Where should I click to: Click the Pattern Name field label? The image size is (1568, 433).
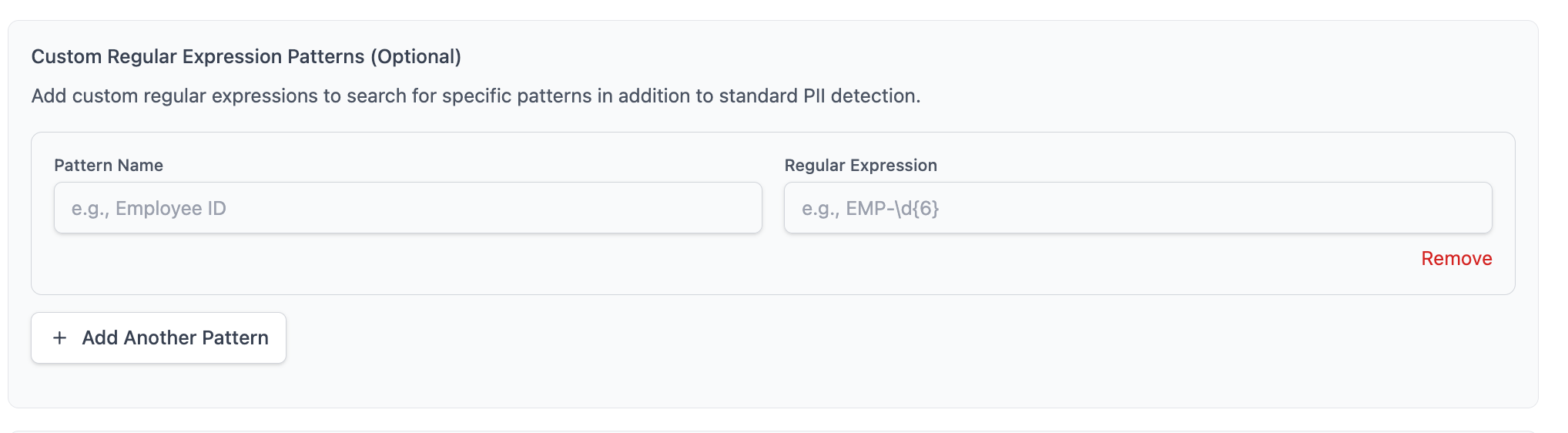pos(109,166)
